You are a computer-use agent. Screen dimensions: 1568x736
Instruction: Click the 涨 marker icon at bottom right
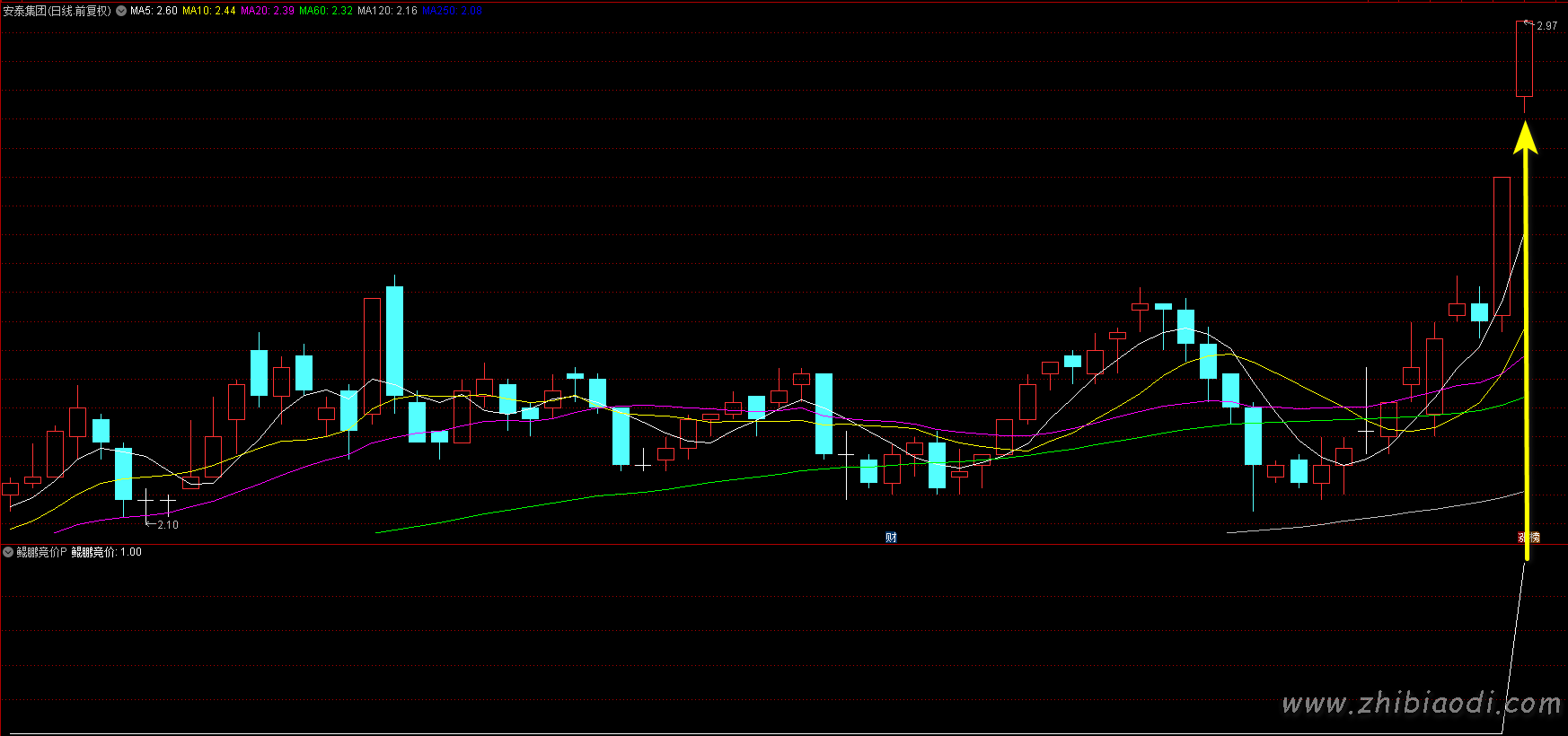coord(1523,538)
